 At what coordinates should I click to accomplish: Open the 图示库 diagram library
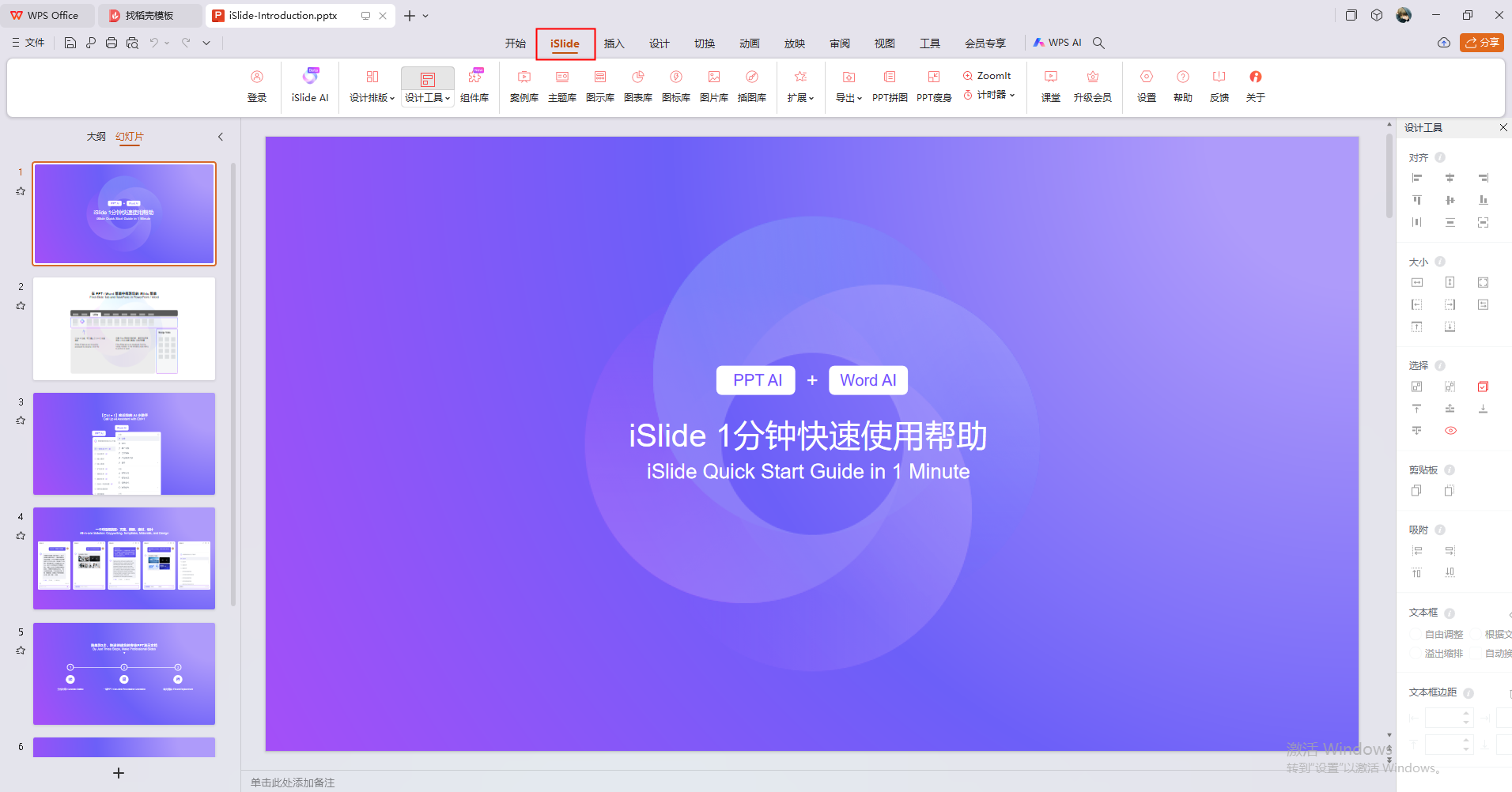tap(600, 86)
